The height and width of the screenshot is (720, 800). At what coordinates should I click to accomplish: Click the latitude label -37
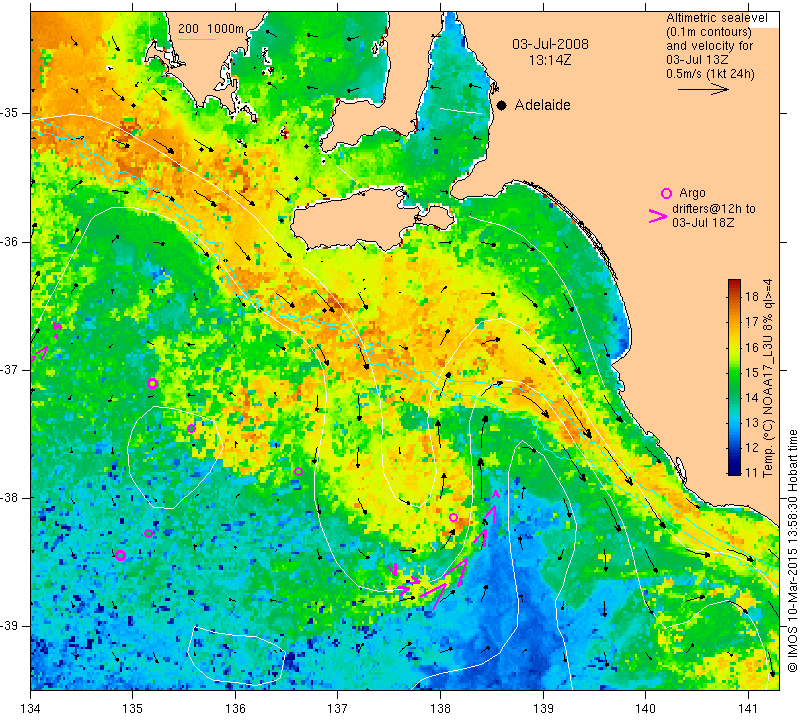tap(10, 369)
